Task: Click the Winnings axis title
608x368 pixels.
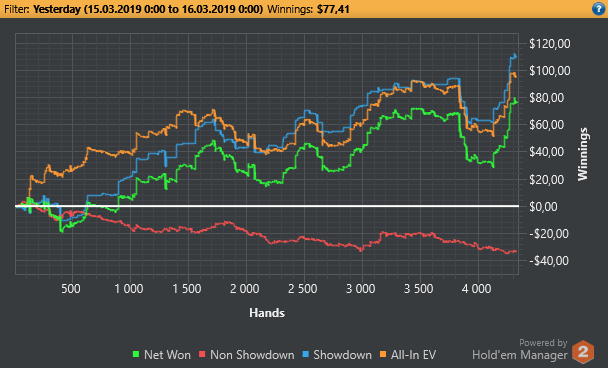Action: coord(582,154)
